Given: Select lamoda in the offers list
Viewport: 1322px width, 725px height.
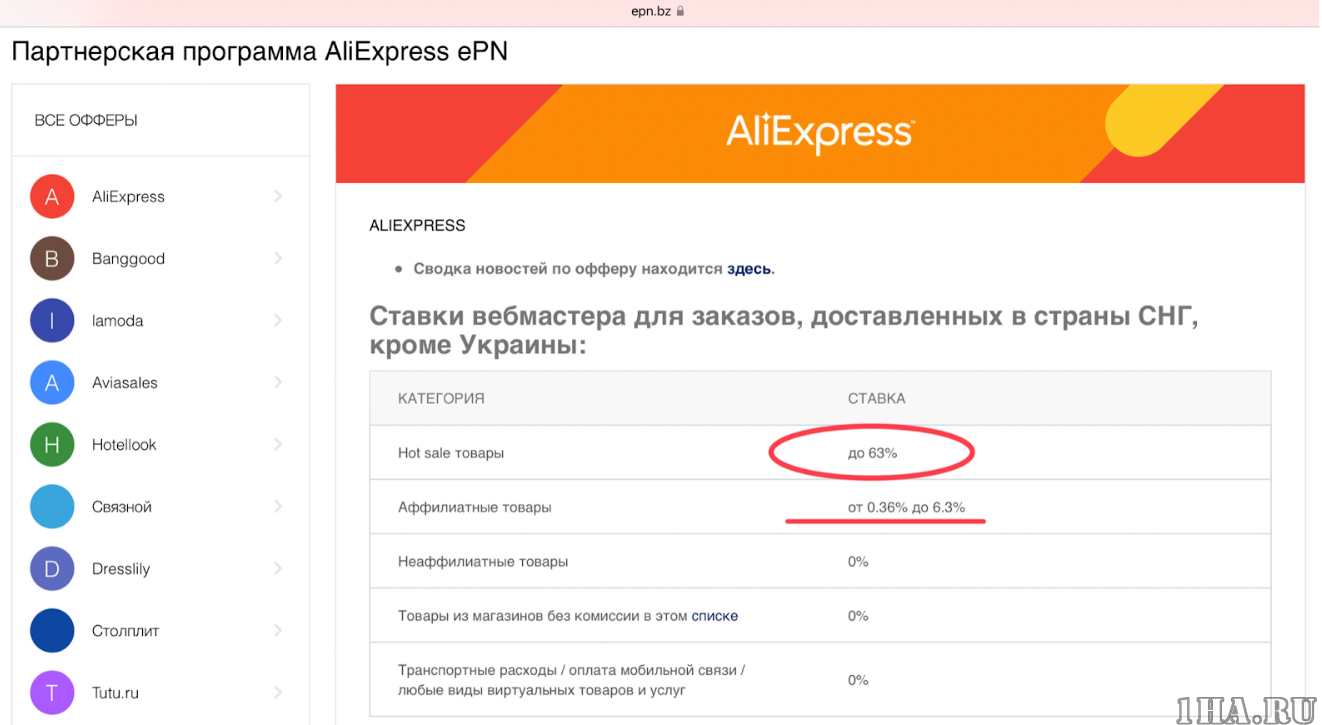Looking at the screenshot, I should [117, 321].
